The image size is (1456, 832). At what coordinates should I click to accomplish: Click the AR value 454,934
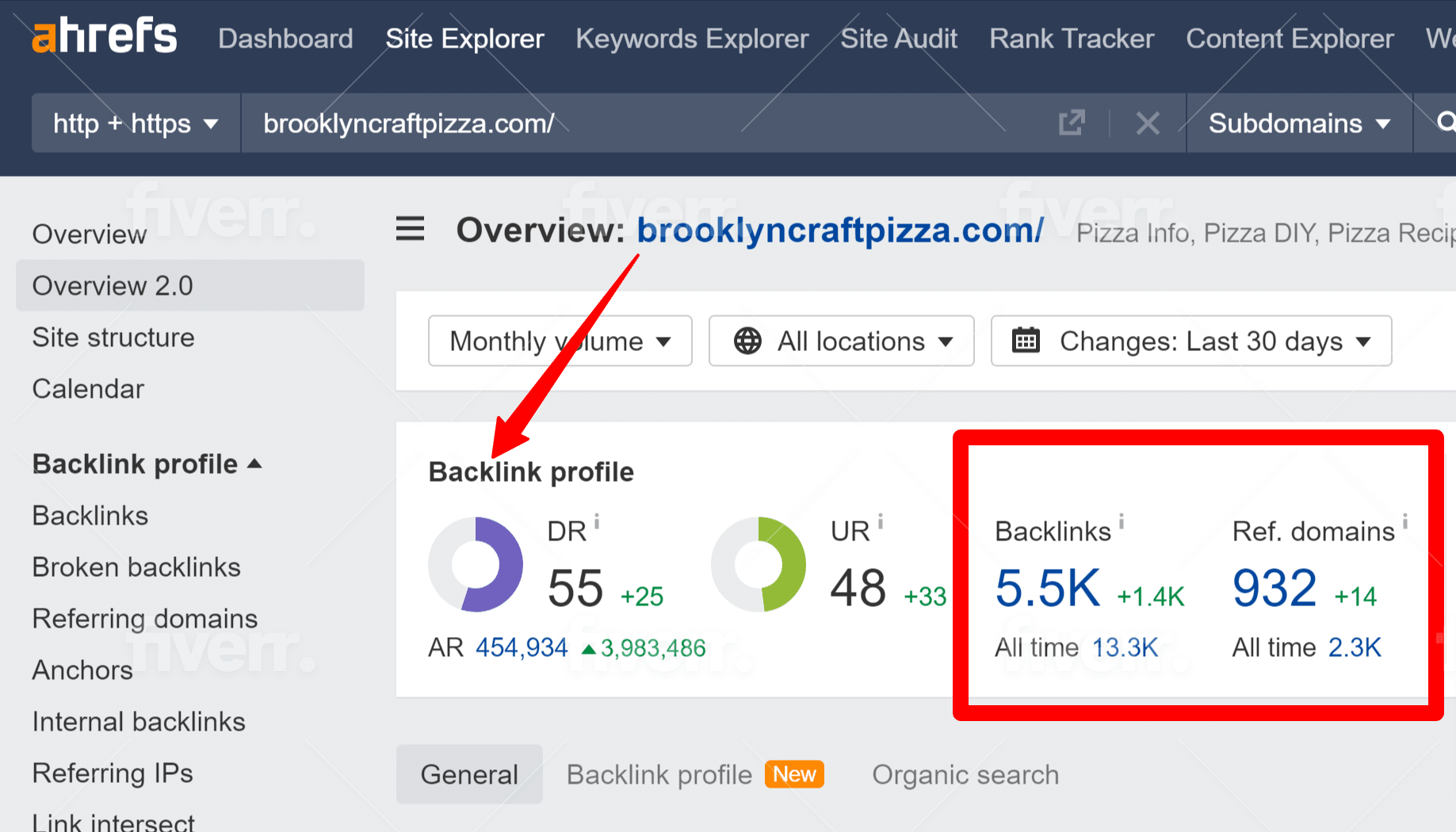[x=522, y=647]
